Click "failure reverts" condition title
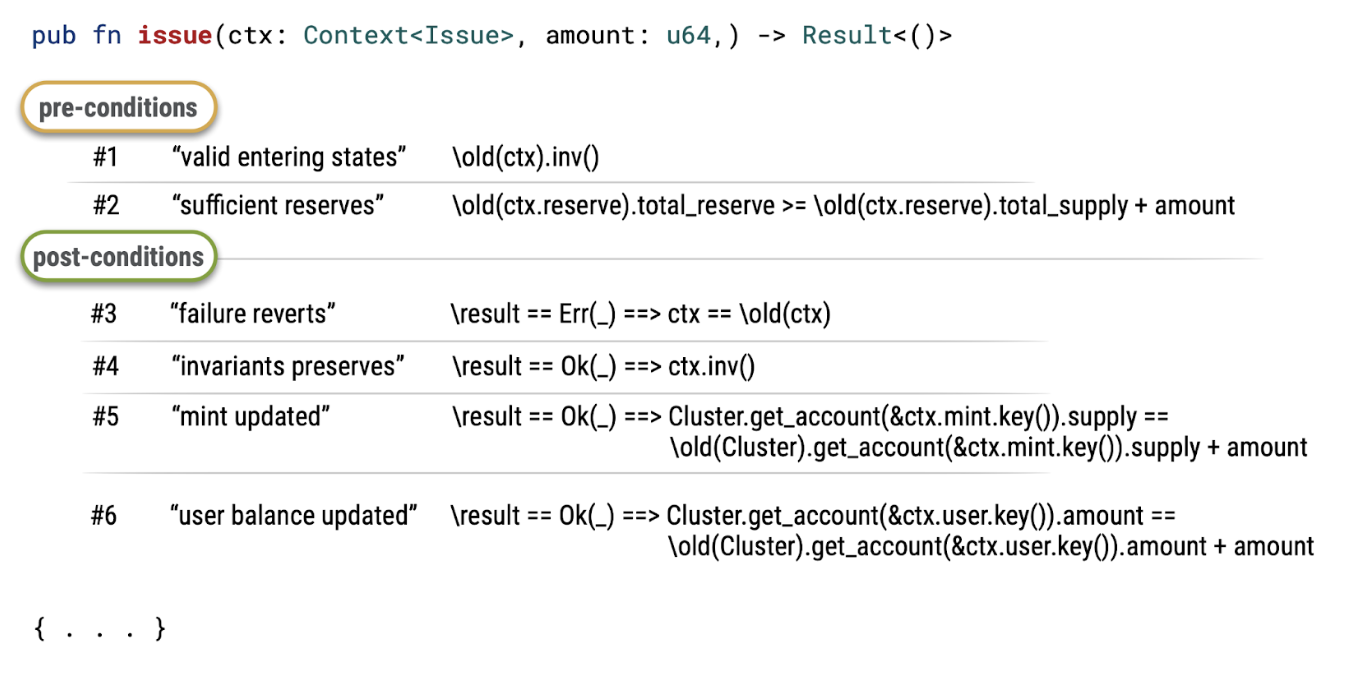The width and height of the screenshot is (1354, 678). pyautogui.click(x=253, y=314)
